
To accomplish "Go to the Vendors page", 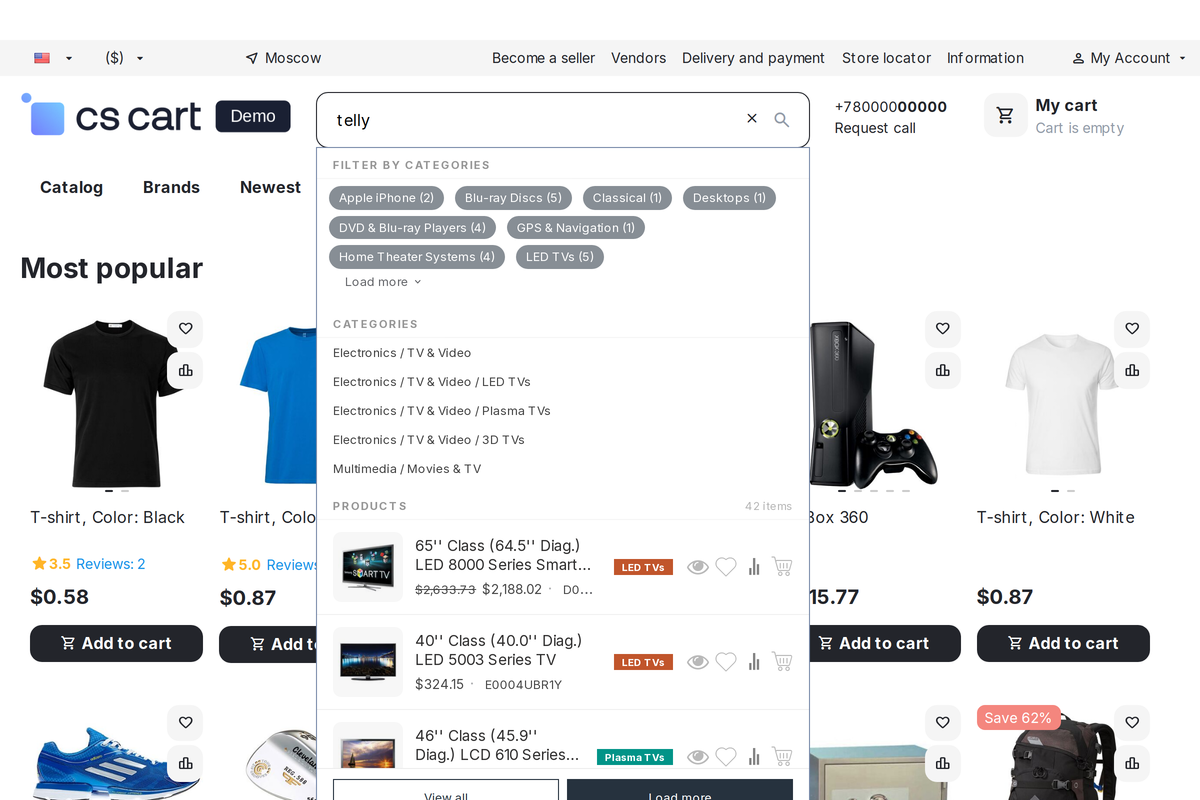I will (638, 58).
